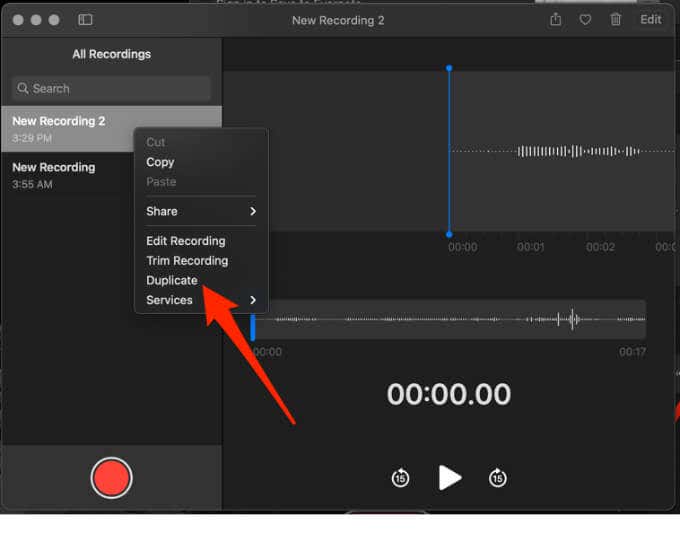Select Edit Recording menu entry
The width and height of the screenshot is (680, 533).
(x=186, y=241)
